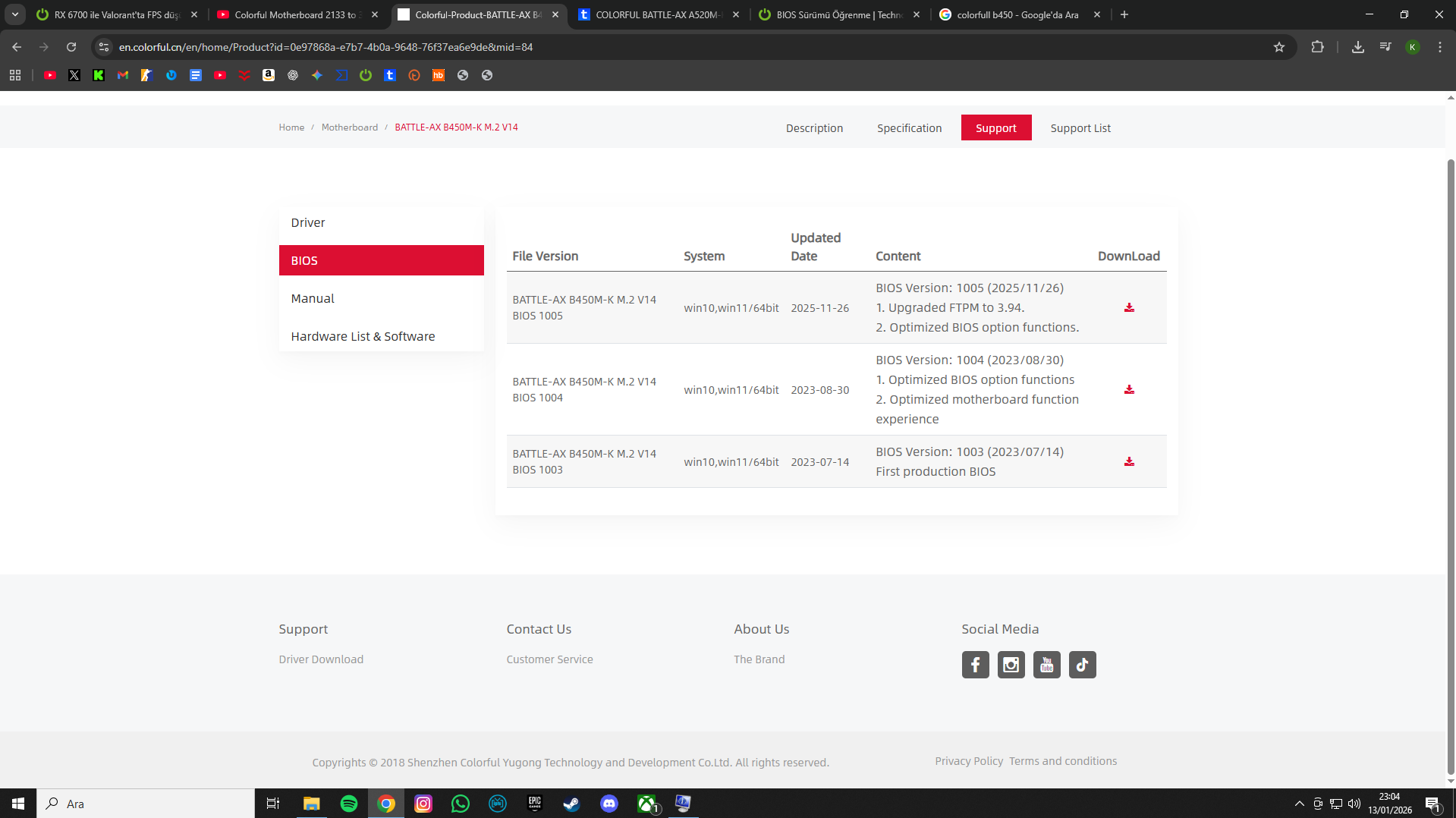Screen dimensions: 1456x818
Task: Open the Chrome profile avatar
Action: [x=1413, y=47]
